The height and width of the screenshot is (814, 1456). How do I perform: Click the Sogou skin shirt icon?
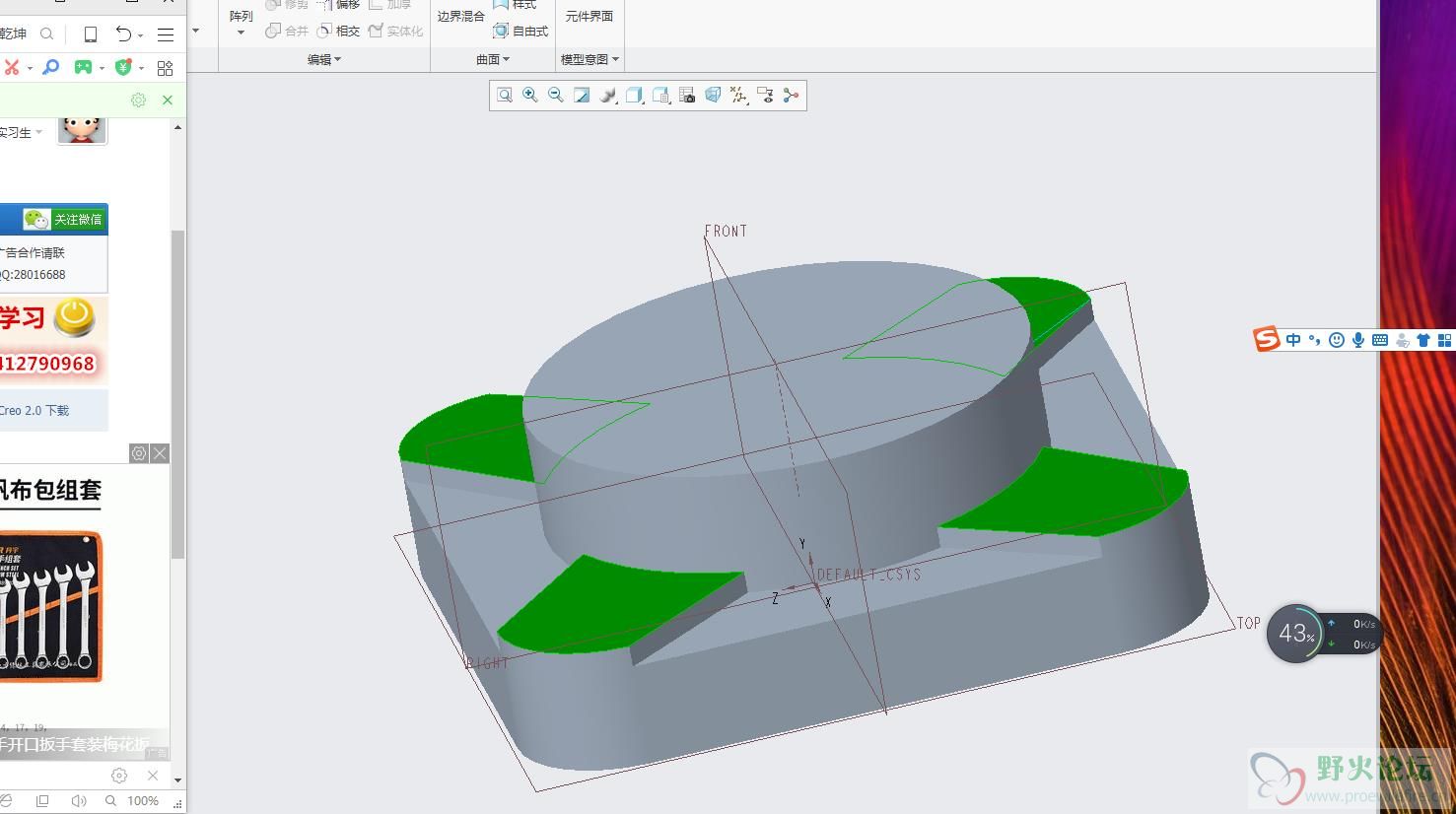(1423, 340)
